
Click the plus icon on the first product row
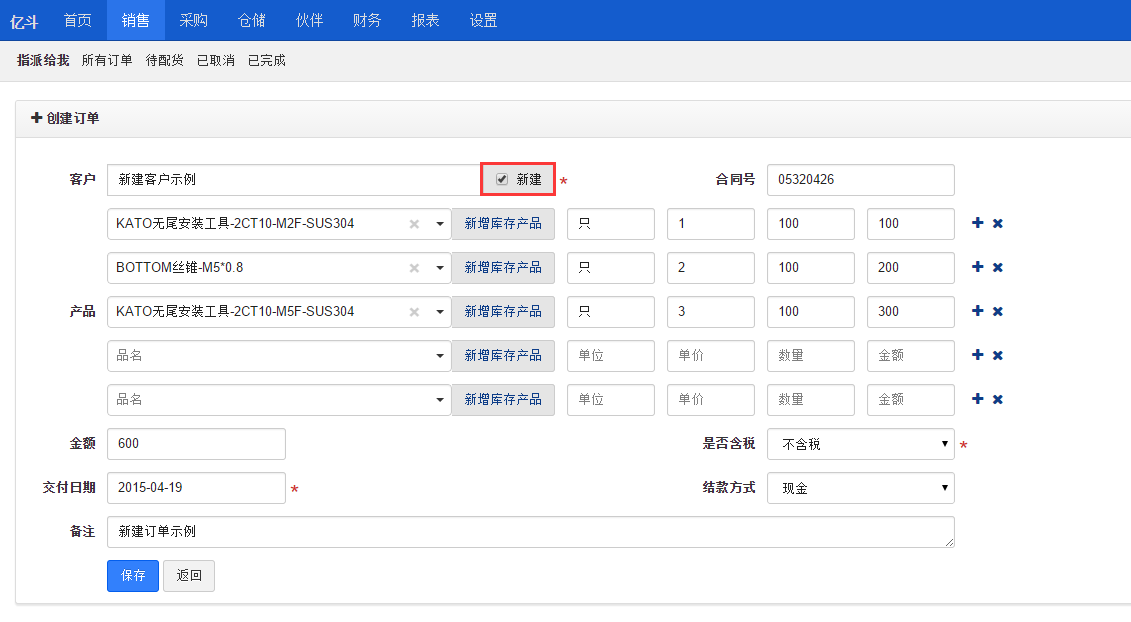click(977, 223)
